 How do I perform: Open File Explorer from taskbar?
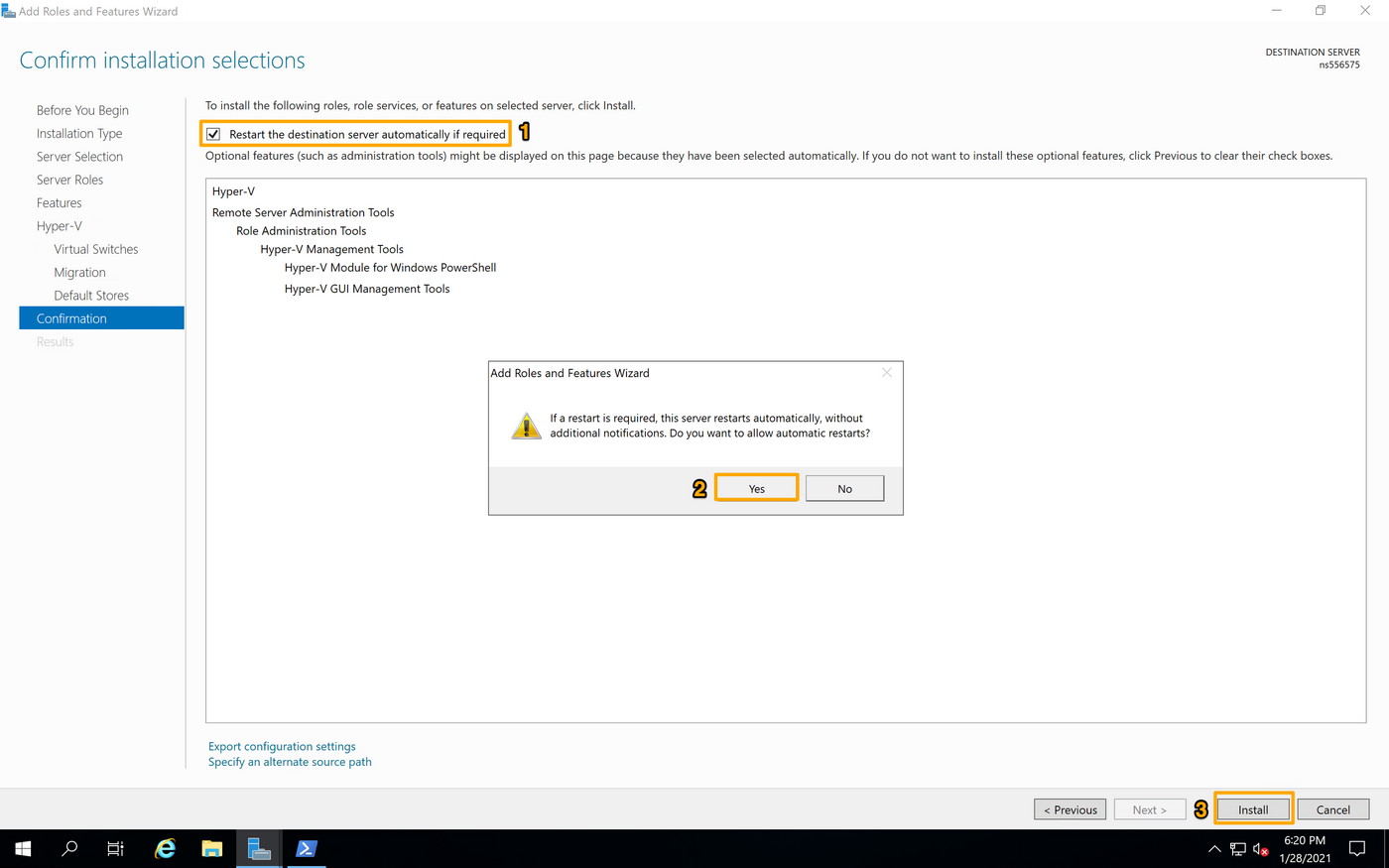tap(211, 848)
